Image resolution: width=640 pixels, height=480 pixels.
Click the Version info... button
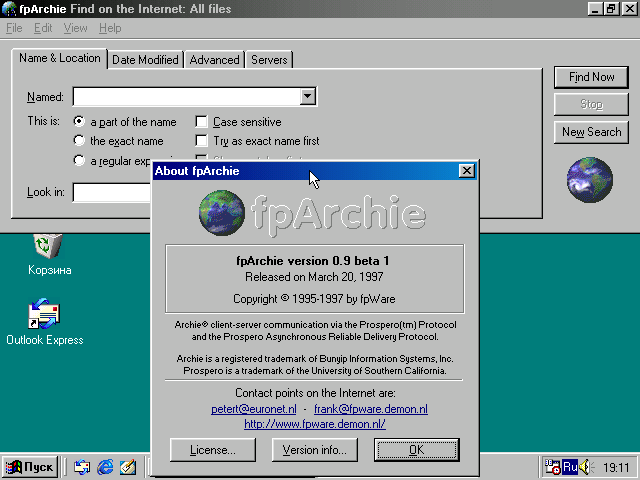[x=315, y=450]
